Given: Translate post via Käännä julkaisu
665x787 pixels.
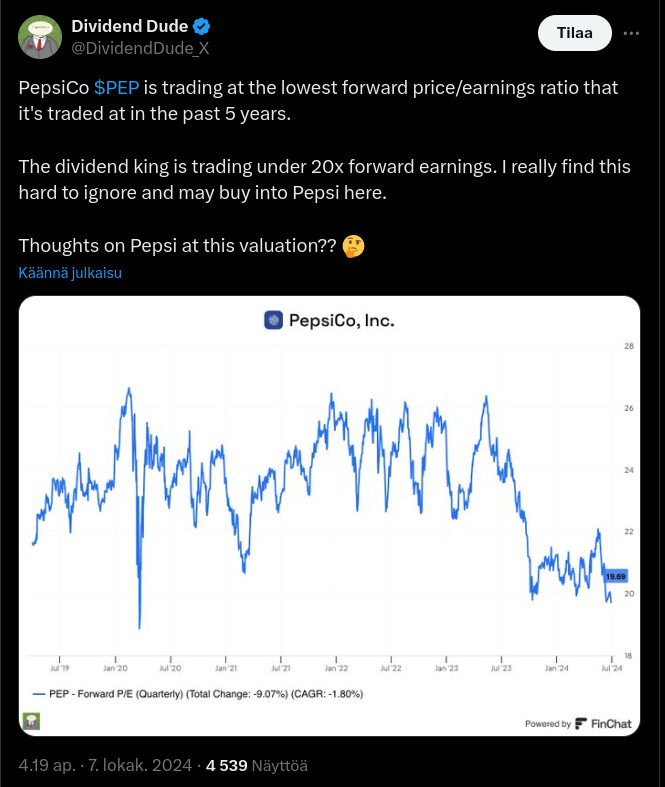Looking at the screenshot, I should [x=70, y=273].
